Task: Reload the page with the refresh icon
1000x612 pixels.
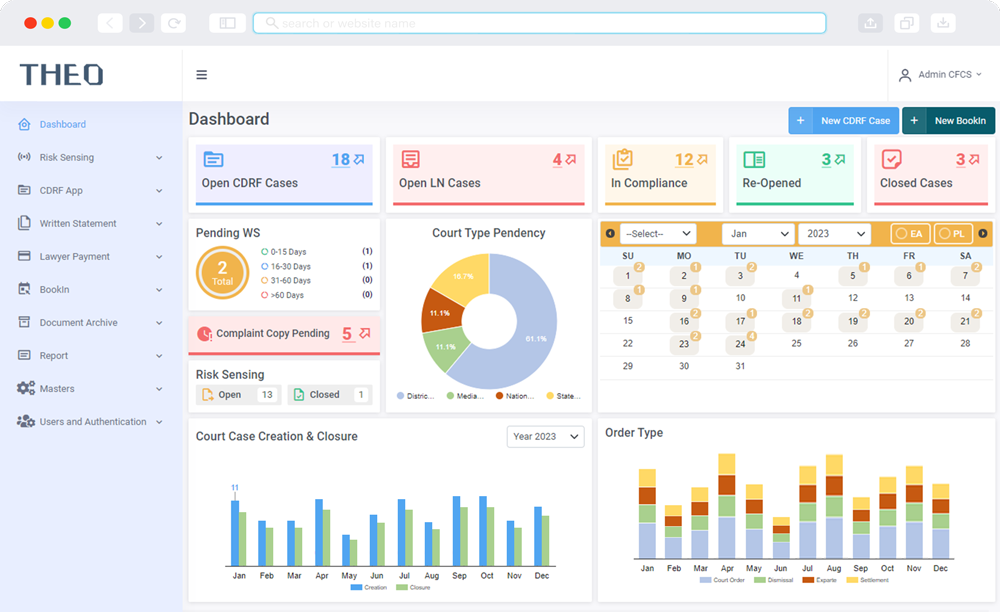Action: [173, 24]
